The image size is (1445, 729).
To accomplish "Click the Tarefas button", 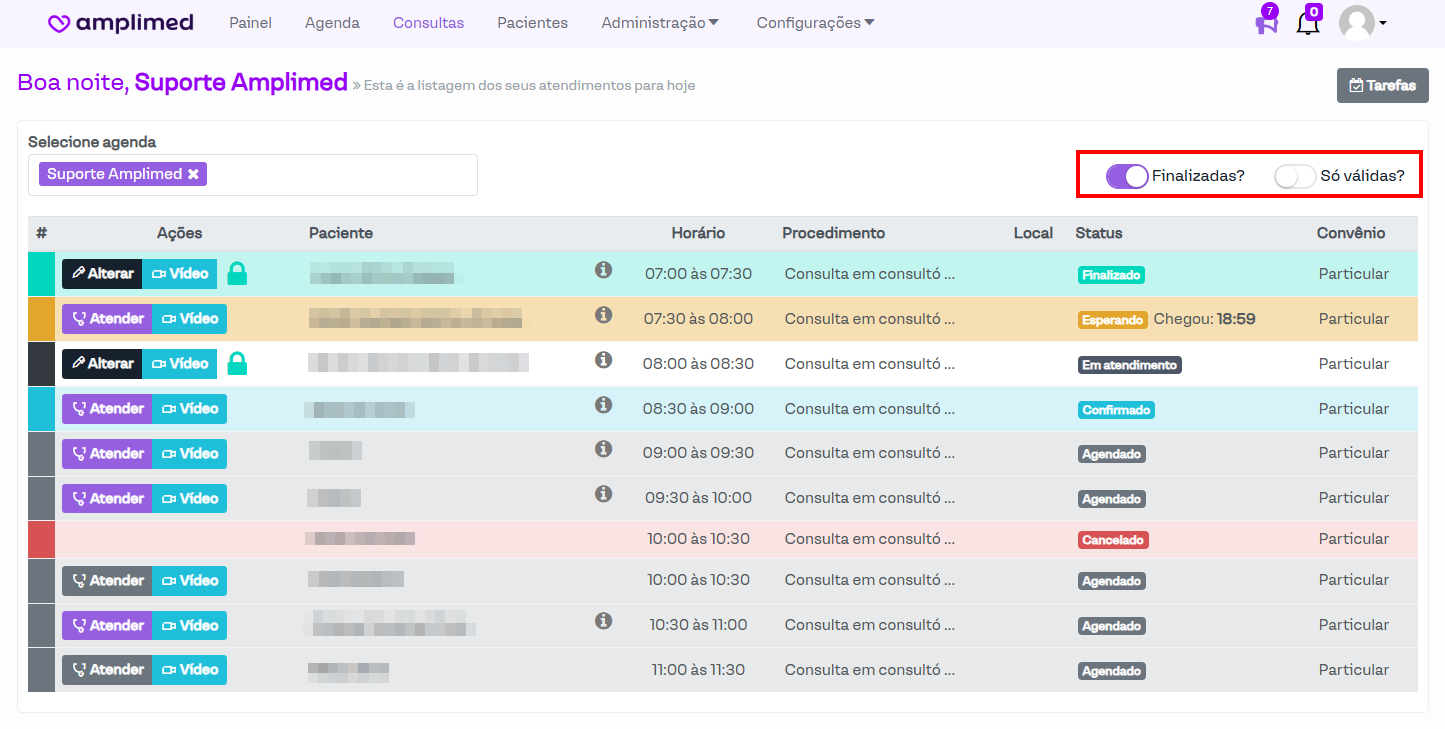I will click(1382, 86).
